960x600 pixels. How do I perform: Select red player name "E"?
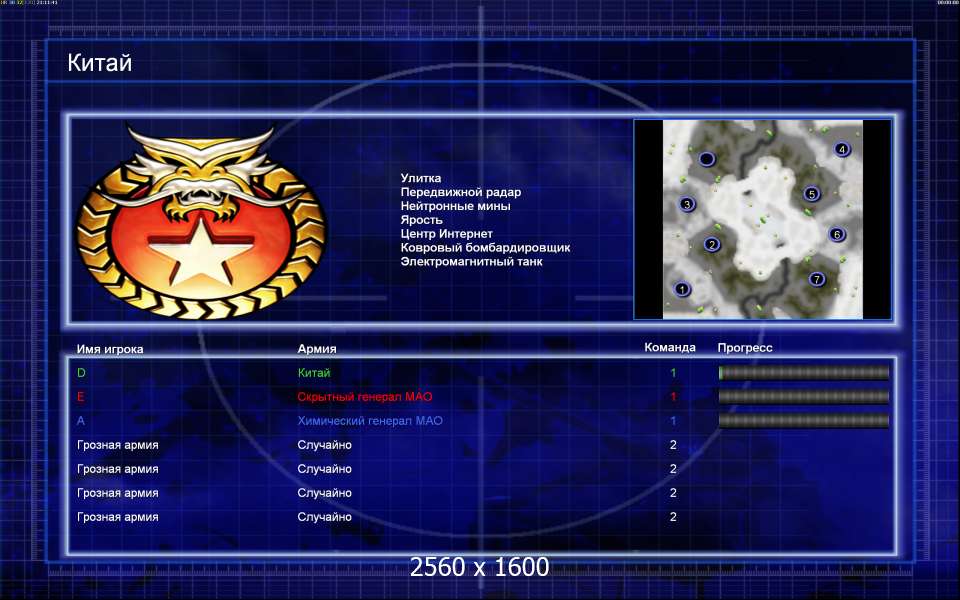(80, 397)
